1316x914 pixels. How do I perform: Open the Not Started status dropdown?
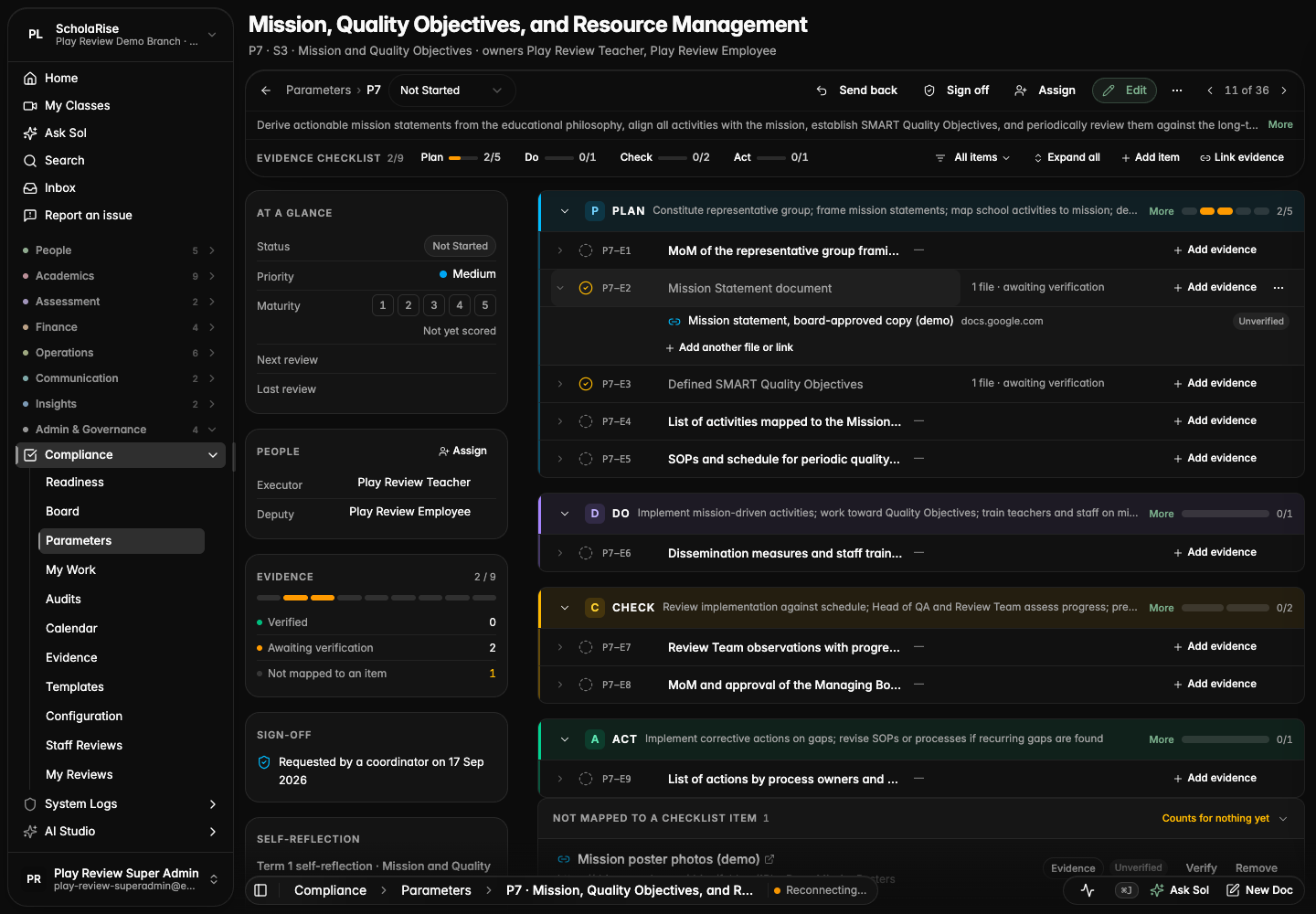click(x=451, y=90)
